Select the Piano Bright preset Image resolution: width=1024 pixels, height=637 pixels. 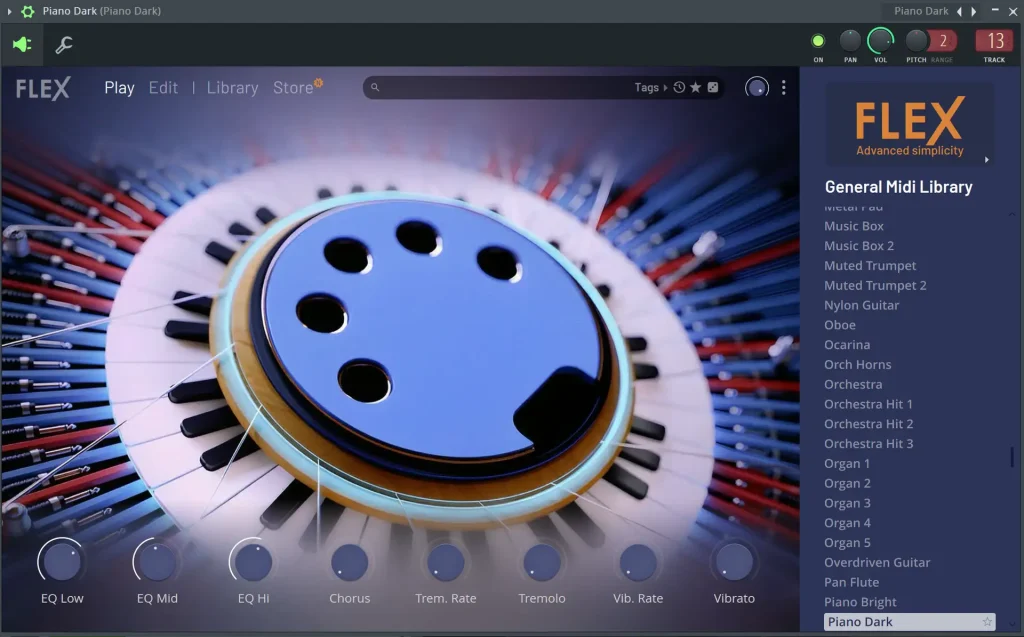point(860,602)
